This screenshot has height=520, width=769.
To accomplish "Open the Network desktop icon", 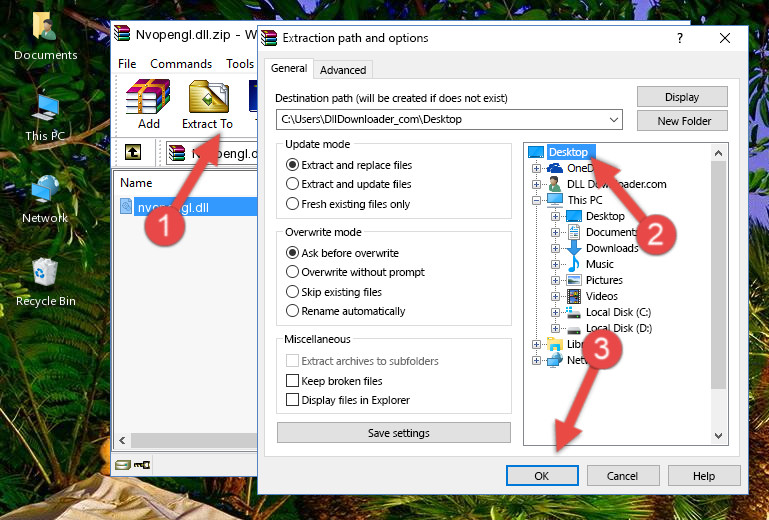I will point(45,189).
